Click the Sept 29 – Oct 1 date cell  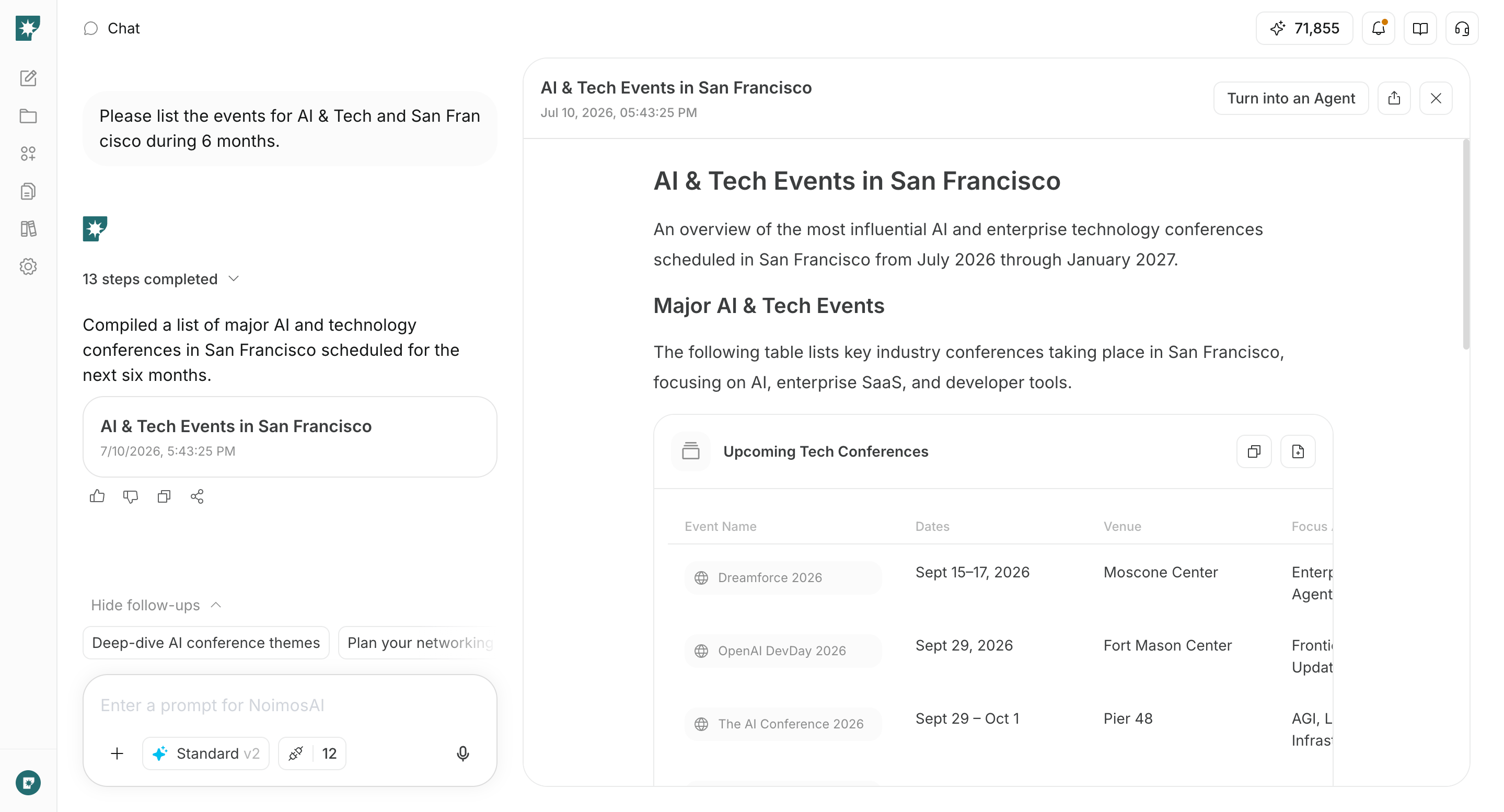[967, 718]
